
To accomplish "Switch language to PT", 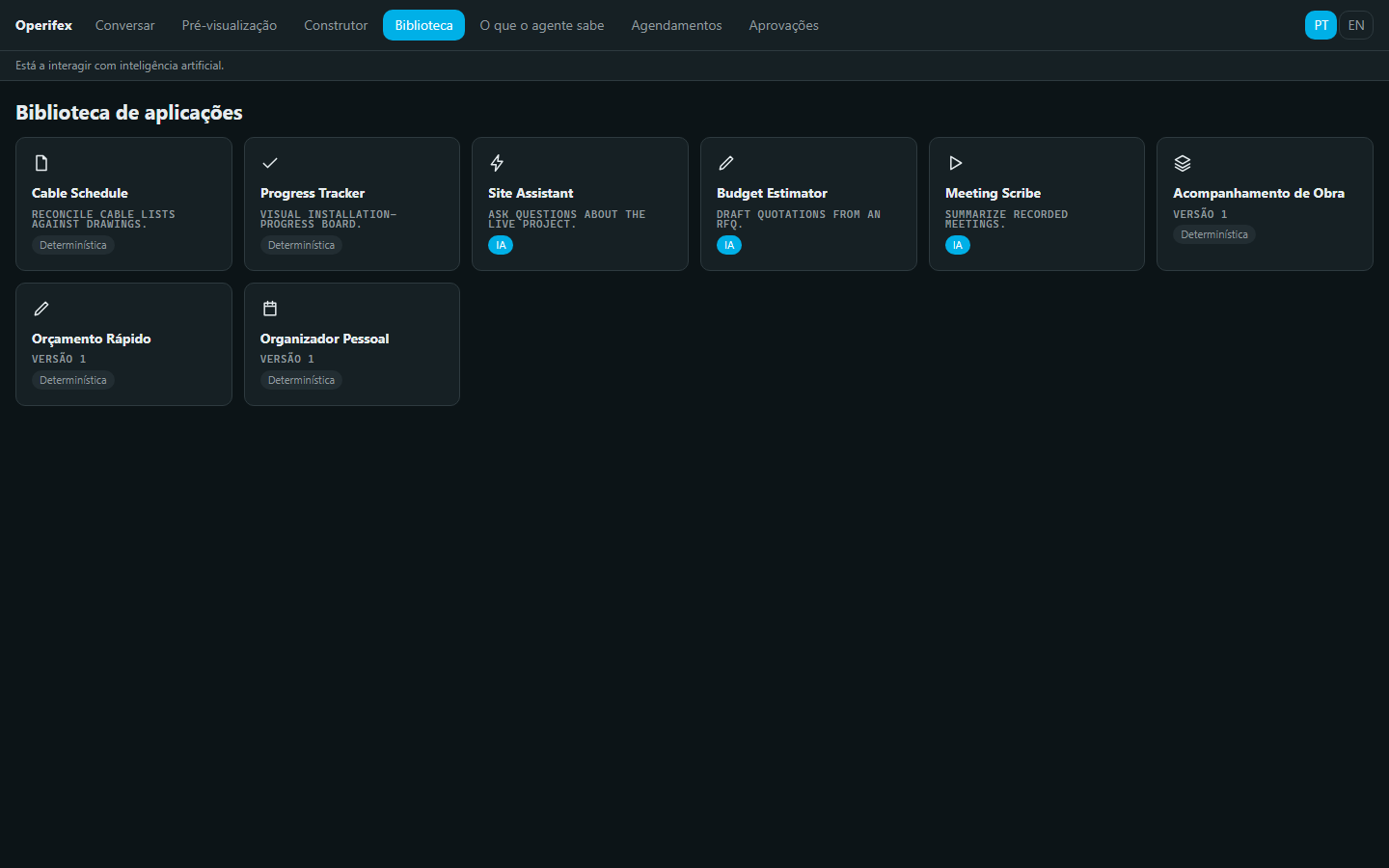I will point(1321,25).
